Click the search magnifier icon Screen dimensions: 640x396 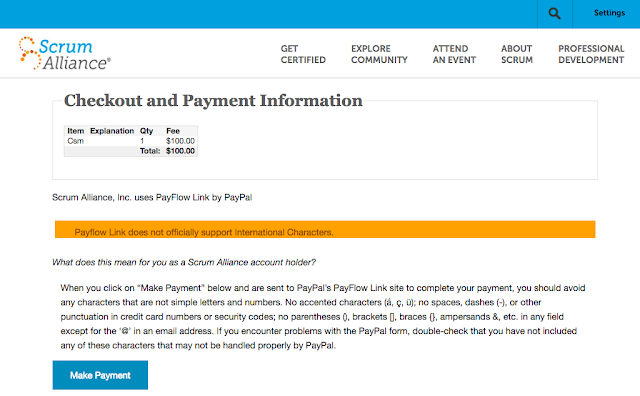click(x=554, y=13)
